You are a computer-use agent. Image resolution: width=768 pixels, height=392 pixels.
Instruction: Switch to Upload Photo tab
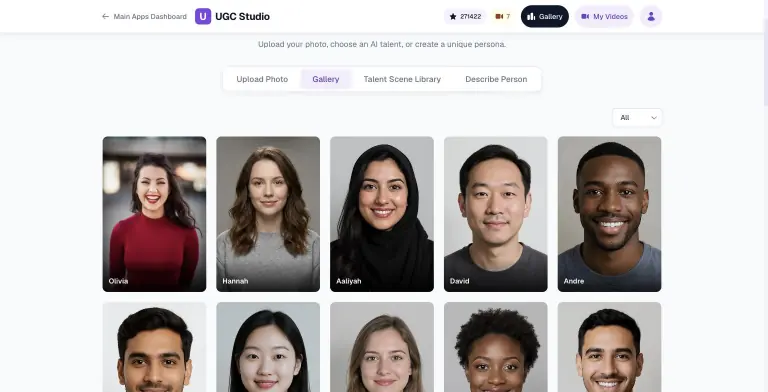(x=262, y=79)
